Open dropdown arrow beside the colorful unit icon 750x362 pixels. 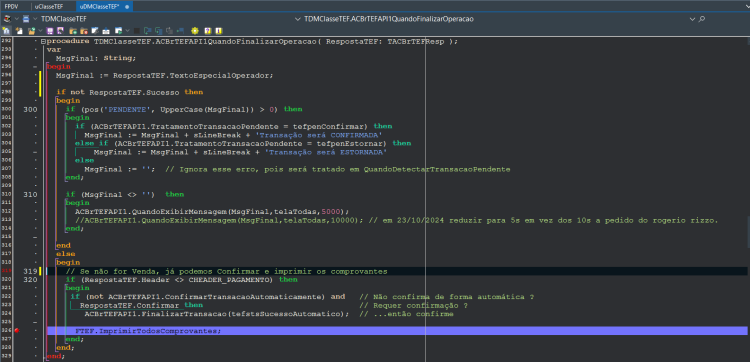tap(17, 19)
